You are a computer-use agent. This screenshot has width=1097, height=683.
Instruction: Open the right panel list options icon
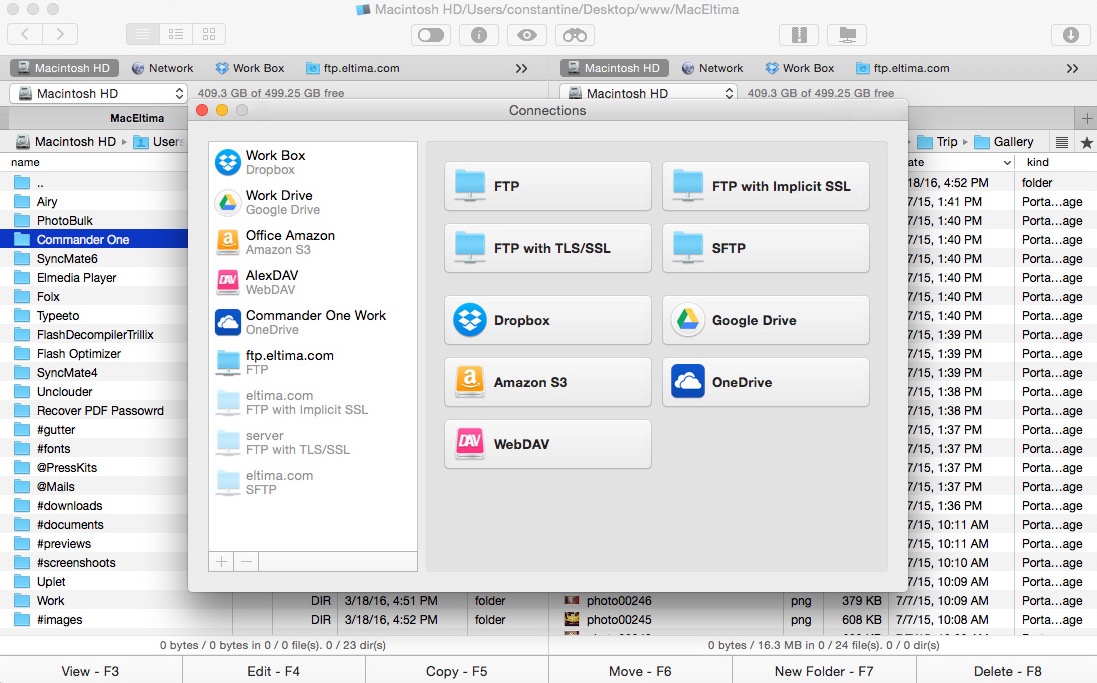[1062, 142]
